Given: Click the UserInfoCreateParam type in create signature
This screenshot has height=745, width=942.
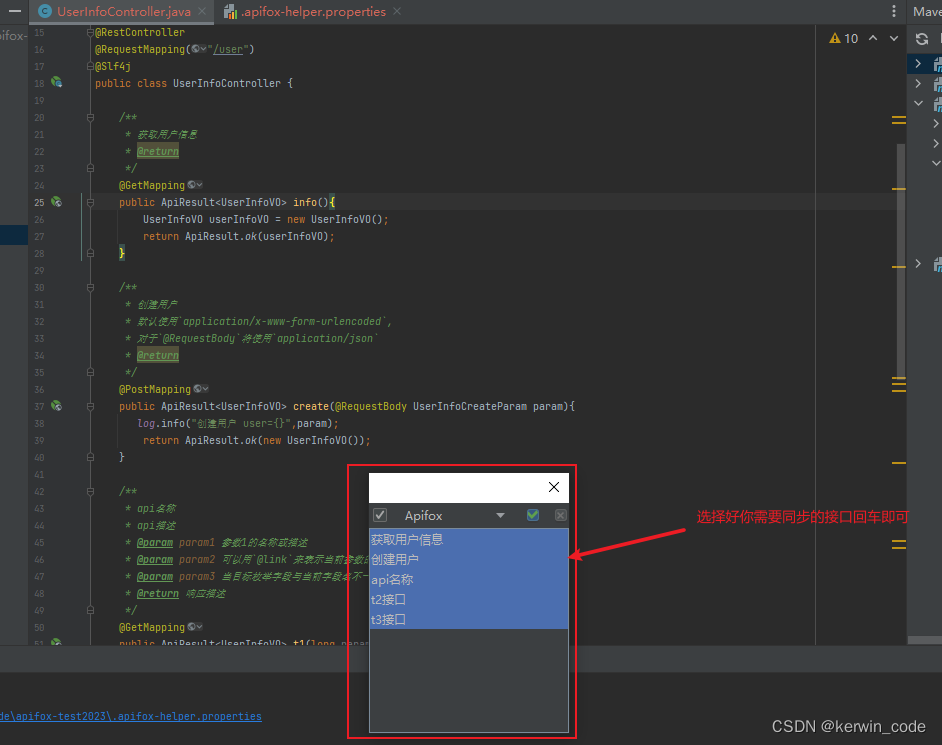Looking at the screenshot, I should (x=470, y=407).
